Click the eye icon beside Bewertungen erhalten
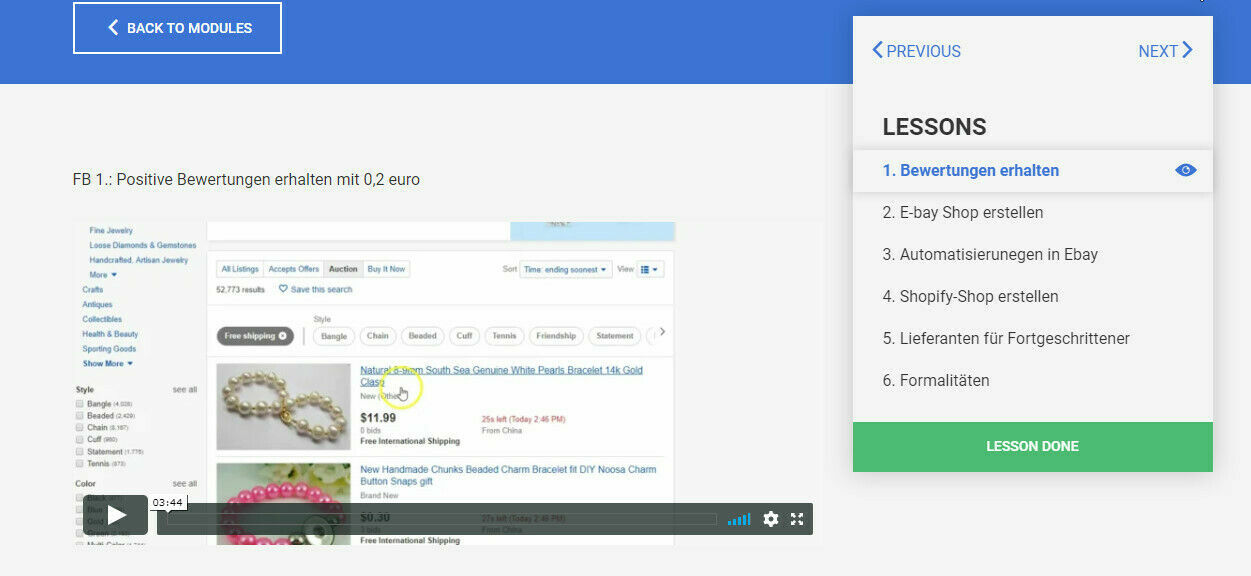This screenshot has width=1251, height=576. click(1185, 171)
